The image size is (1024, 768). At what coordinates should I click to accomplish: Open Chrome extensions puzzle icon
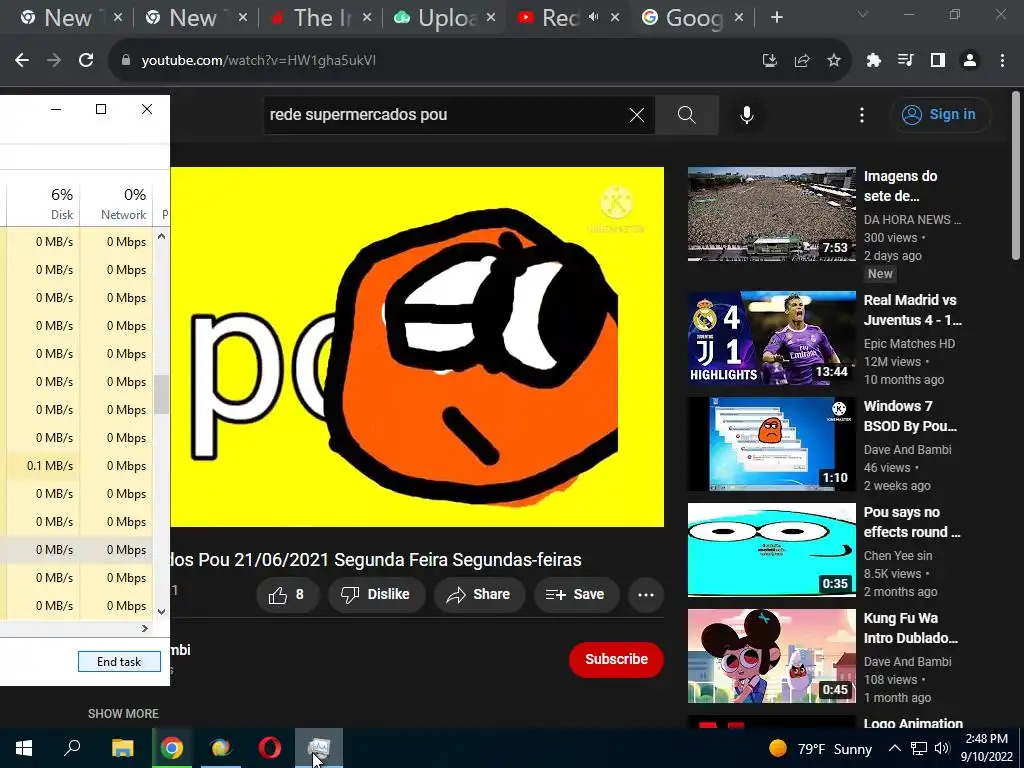coord(874,61)
